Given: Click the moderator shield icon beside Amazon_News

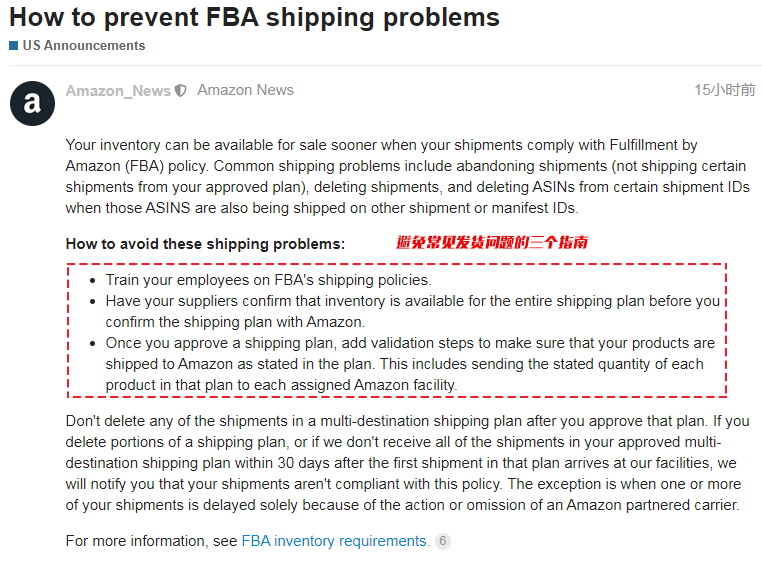Looking at the screenshot, I should [180, 91].
